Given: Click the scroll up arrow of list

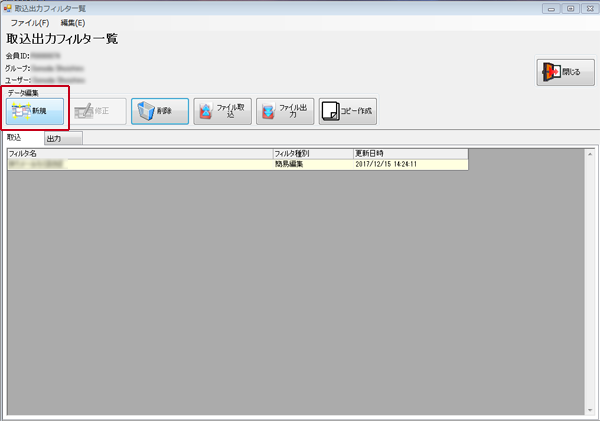Looking at the screenshot, I should pos(590,155).
